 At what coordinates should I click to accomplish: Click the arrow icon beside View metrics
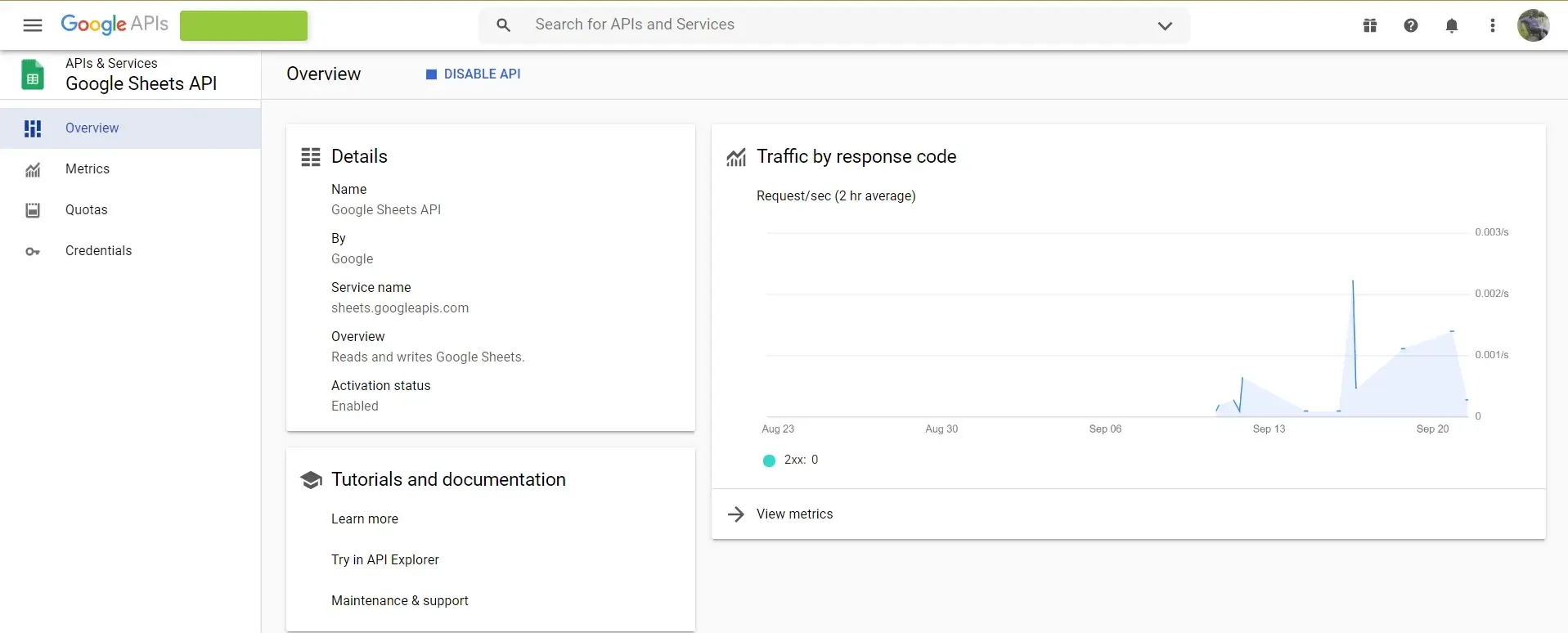click(736, 514)
